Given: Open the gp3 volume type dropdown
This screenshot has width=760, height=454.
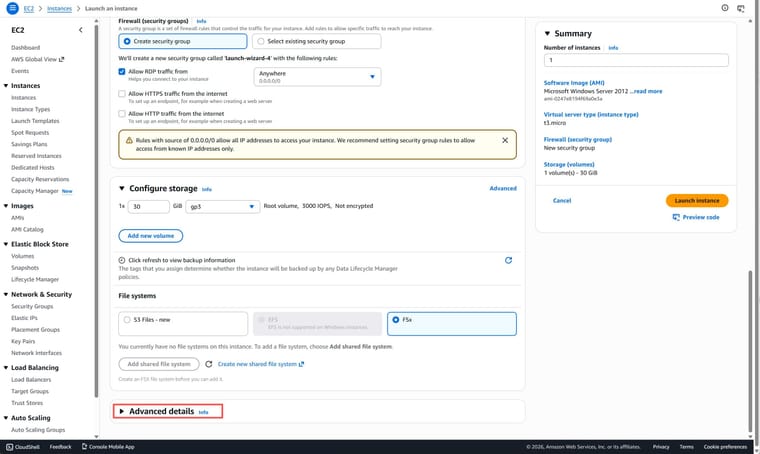Looking at the screenshot, I should pyautogui.click(x=222, y=206).
